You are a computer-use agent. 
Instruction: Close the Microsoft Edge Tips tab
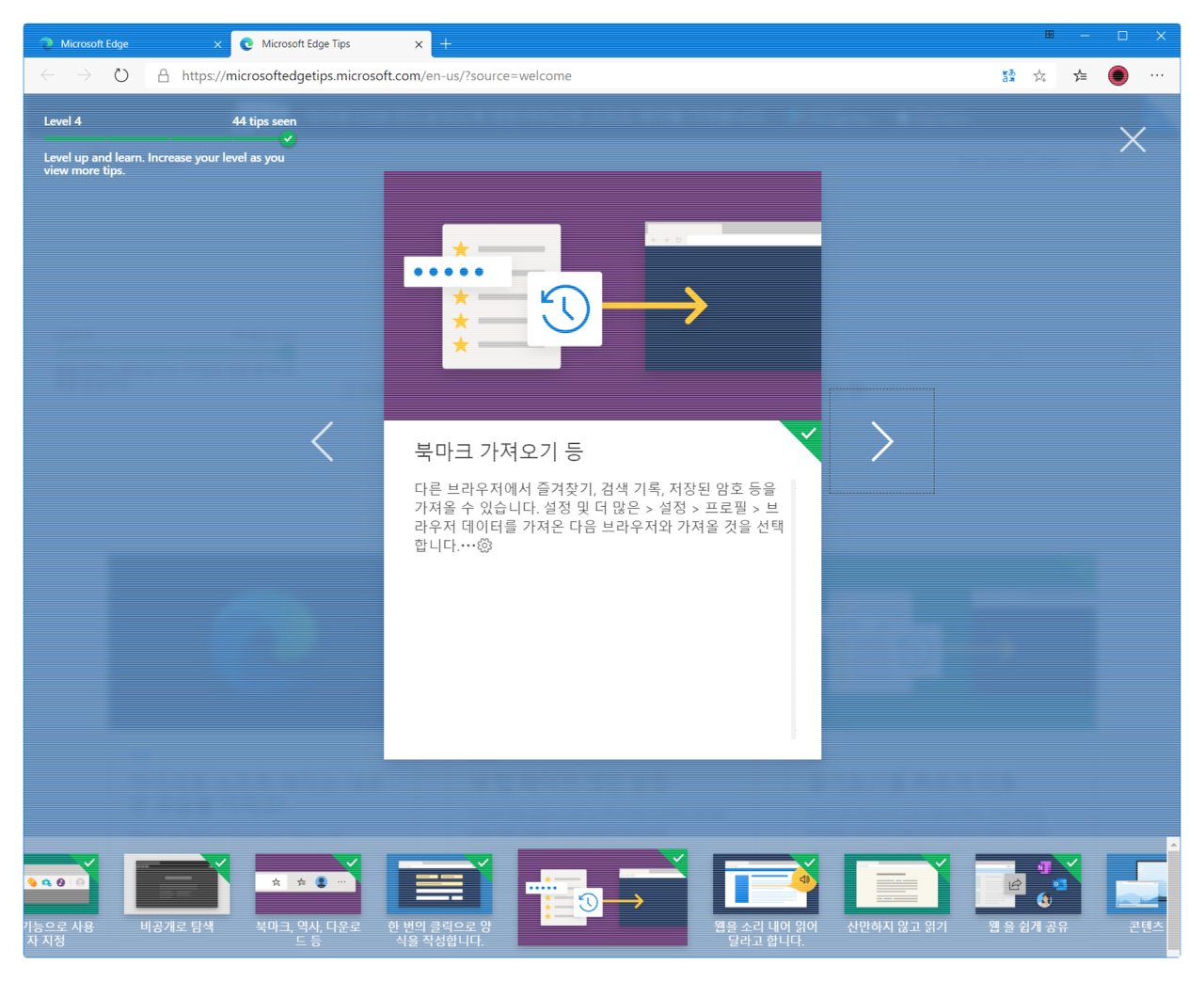coord(419,44)
